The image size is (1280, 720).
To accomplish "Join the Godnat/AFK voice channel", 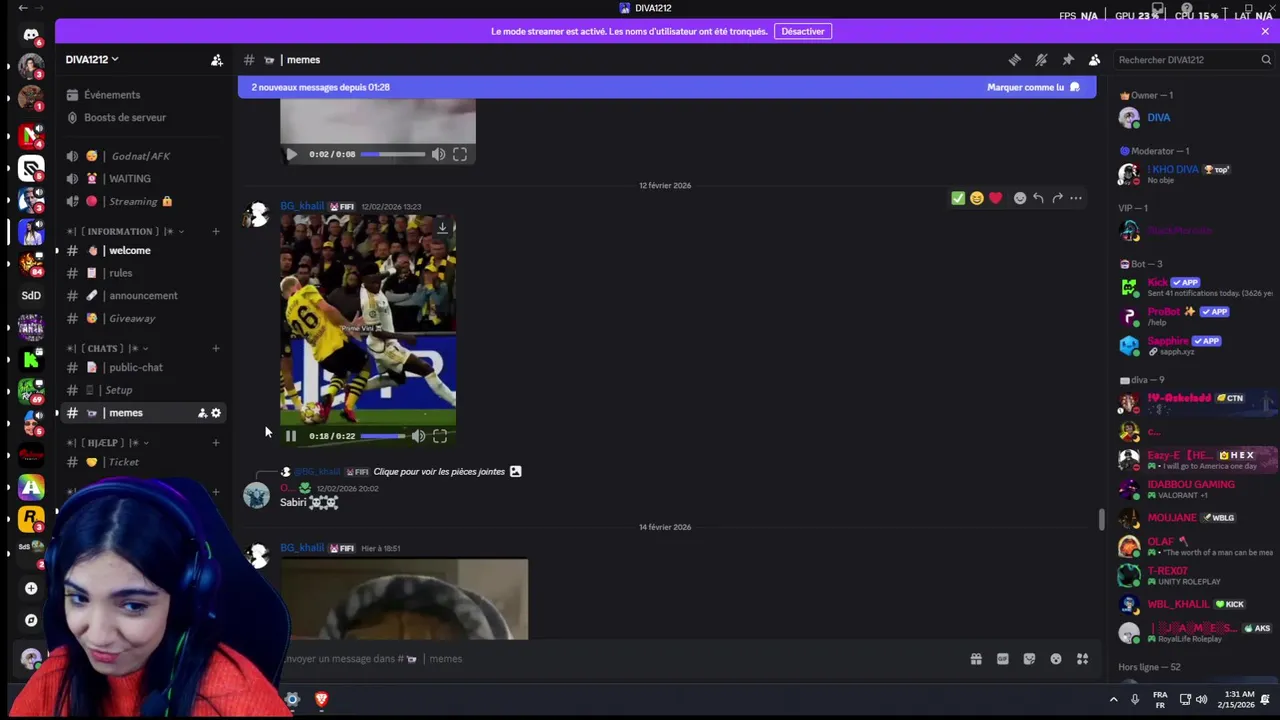I will pos(143,156).
